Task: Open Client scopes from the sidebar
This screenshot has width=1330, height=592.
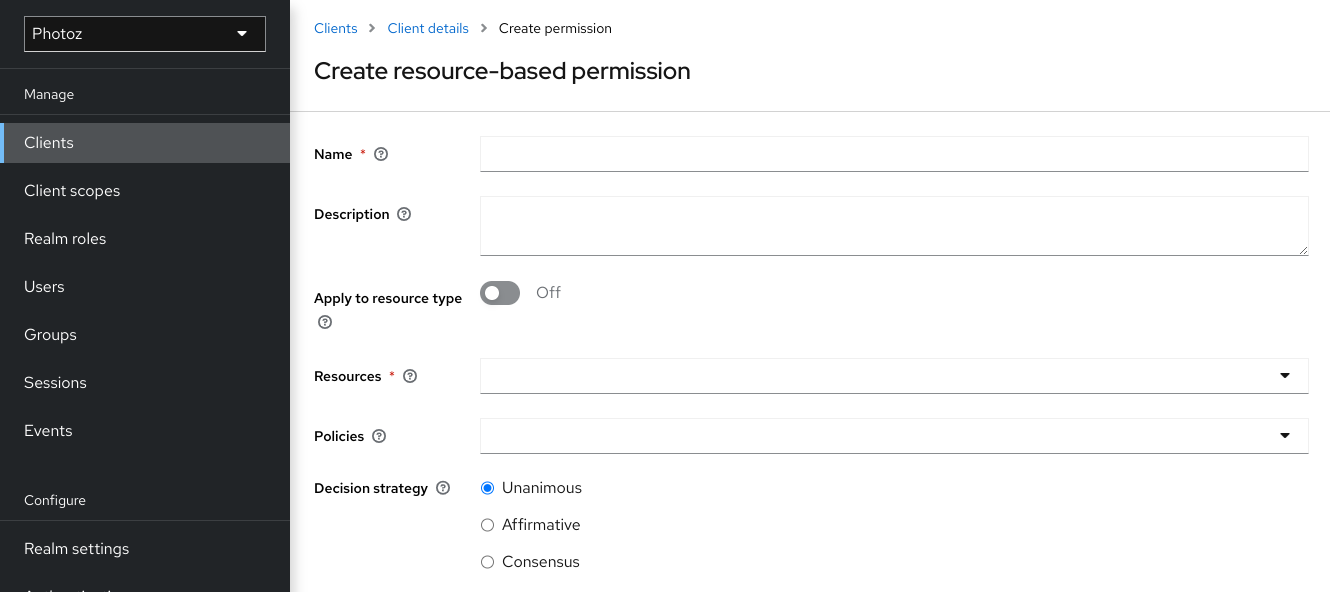Action: [72, 190]
